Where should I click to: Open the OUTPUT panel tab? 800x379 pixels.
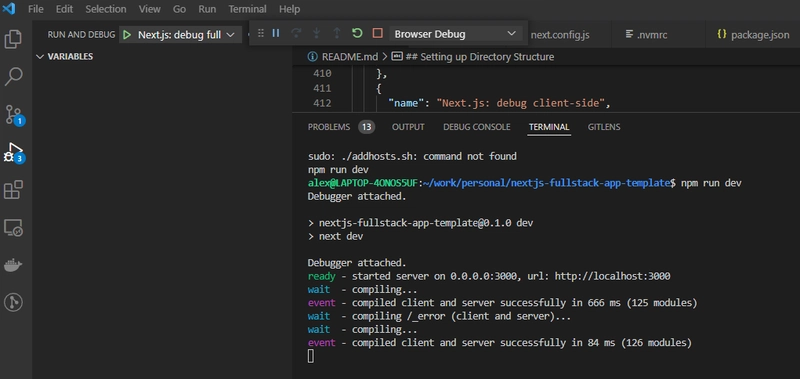(x=408, y=127)
